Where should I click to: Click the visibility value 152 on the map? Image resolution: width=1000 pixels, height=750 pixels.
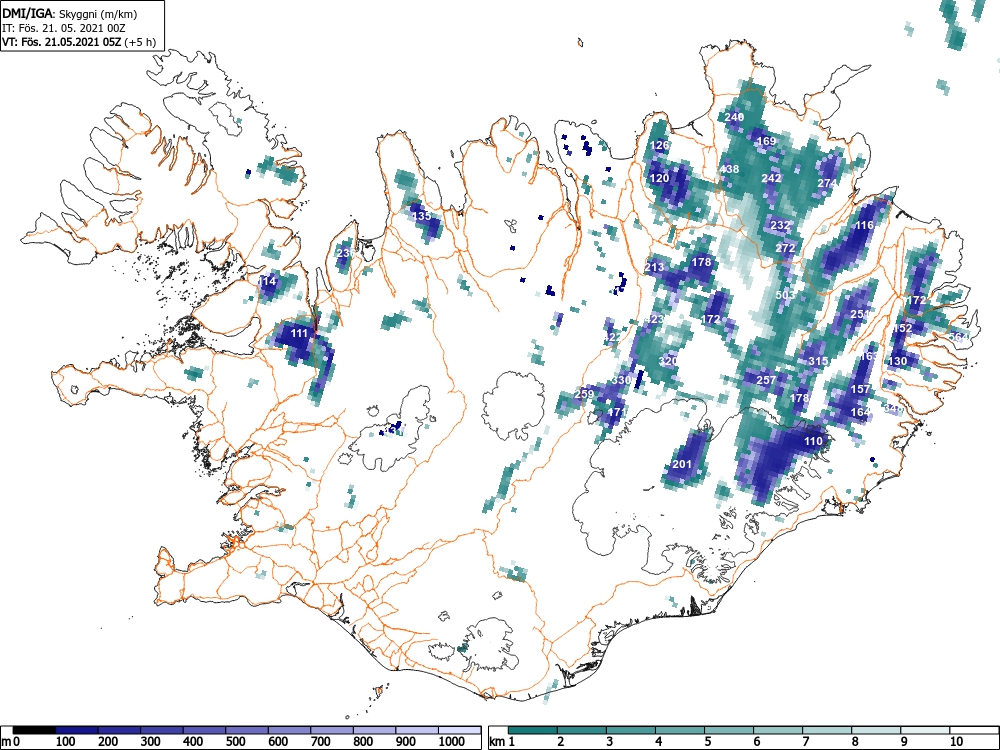[902, 328]
